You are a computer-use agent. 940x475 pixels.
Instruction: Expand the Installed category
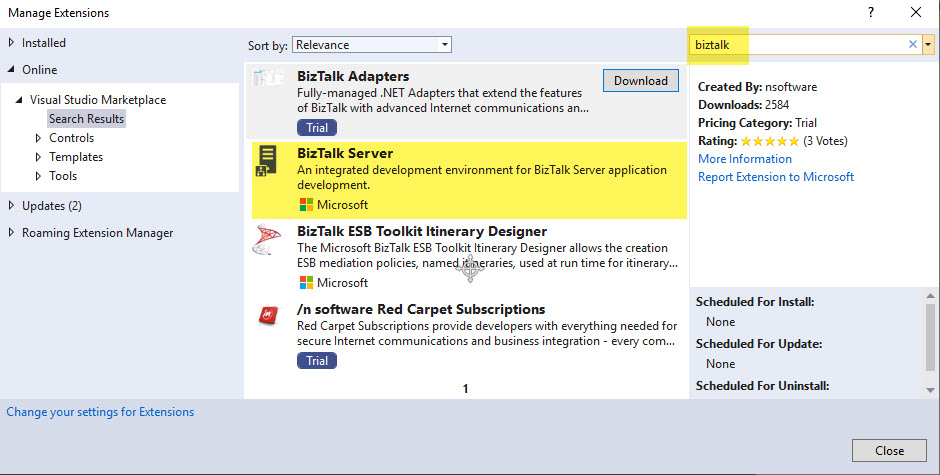click(x=11, y=43)
